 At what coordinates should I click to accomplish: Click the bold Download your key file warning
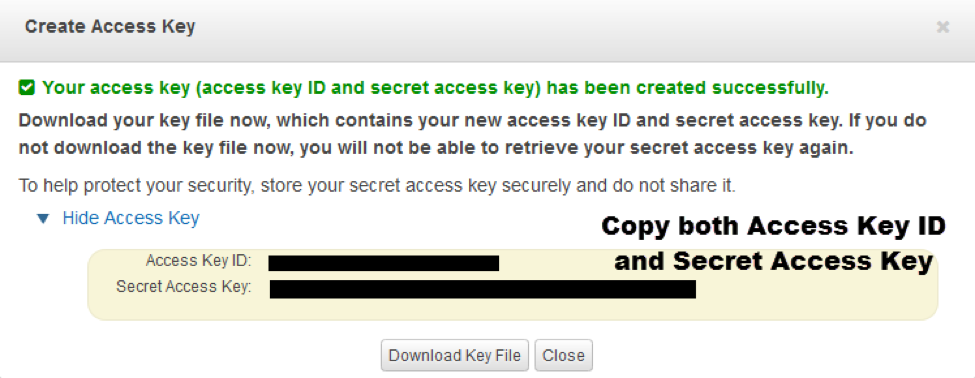click(473, 134)
